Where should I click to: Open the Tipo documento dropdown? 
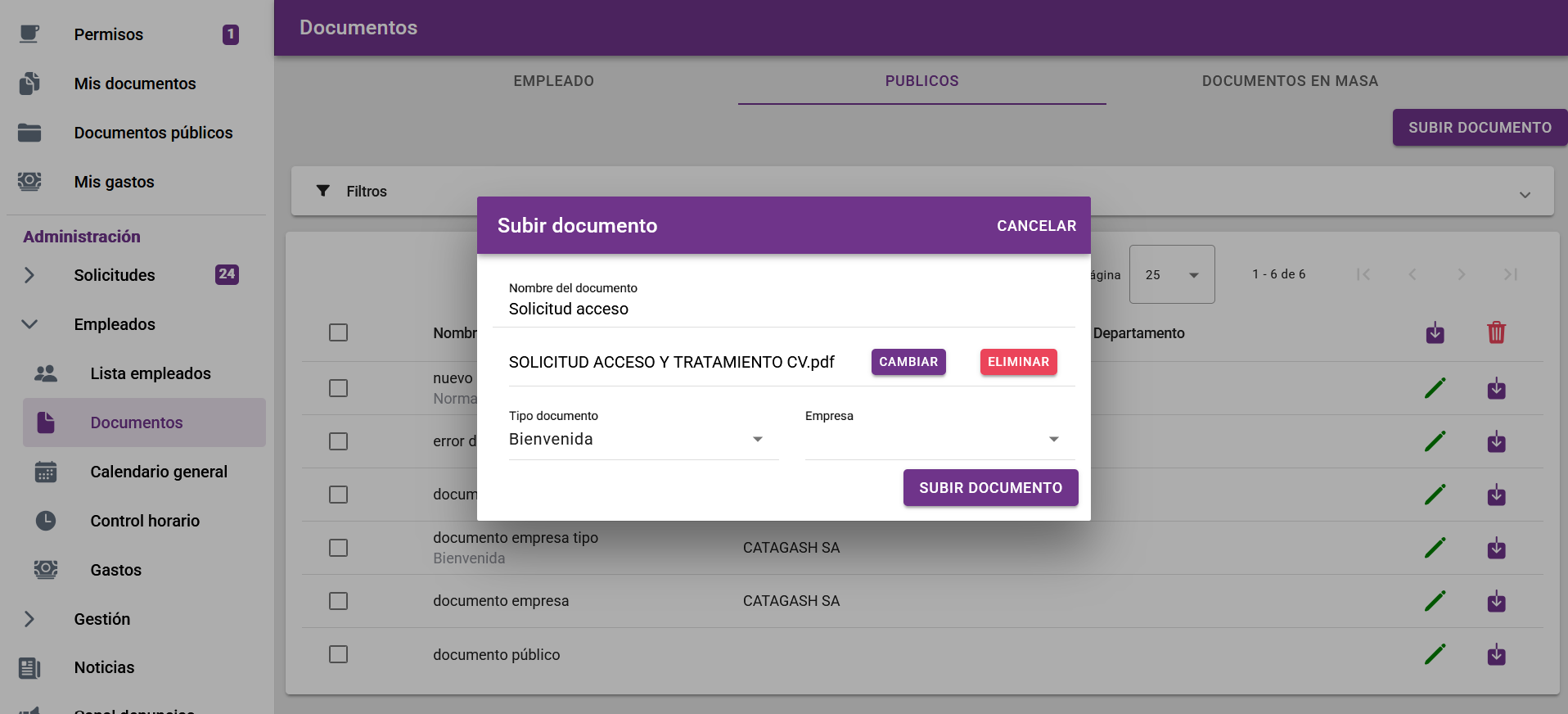[642, 440]
